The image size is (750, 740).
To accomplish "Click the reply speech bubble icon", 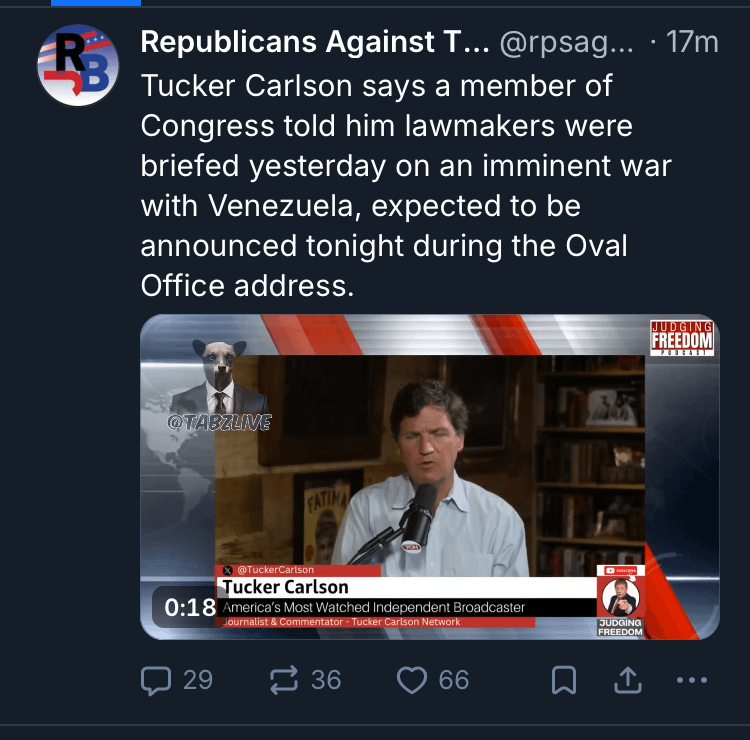I will (156, 681).
